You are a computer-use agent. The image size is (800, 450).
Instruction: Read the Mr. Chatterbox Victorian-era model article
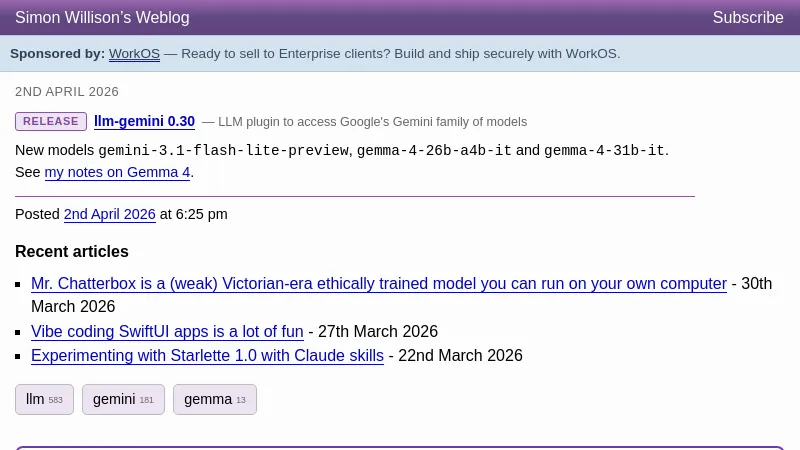coord(378,284)
